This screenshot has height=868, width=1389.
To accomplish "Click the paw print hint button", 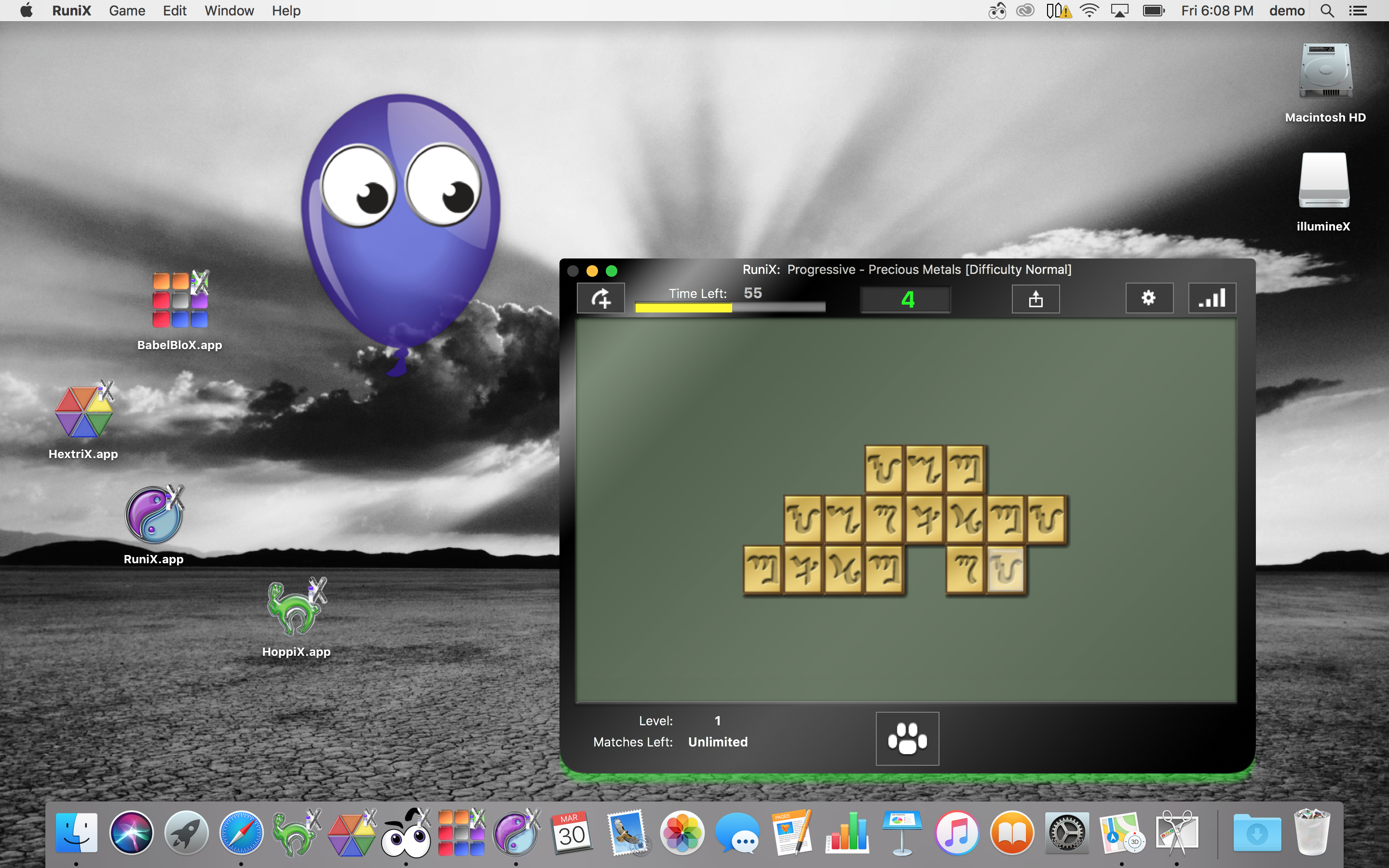I will (908, 738).
